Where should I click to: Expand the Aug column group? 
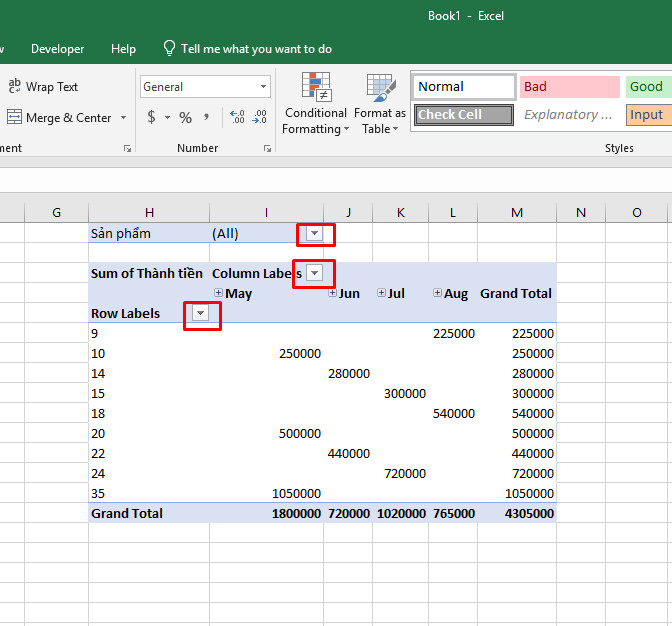point(437,293)
